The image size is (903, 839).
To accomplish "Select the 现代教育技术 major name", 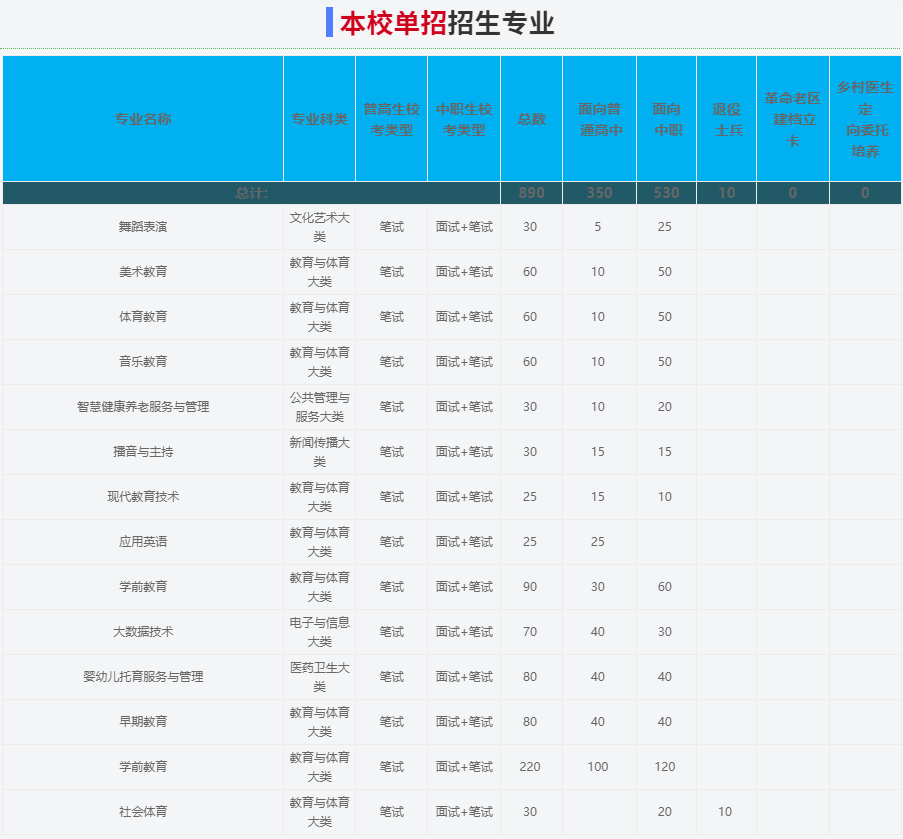I will [x=143, y=496].
